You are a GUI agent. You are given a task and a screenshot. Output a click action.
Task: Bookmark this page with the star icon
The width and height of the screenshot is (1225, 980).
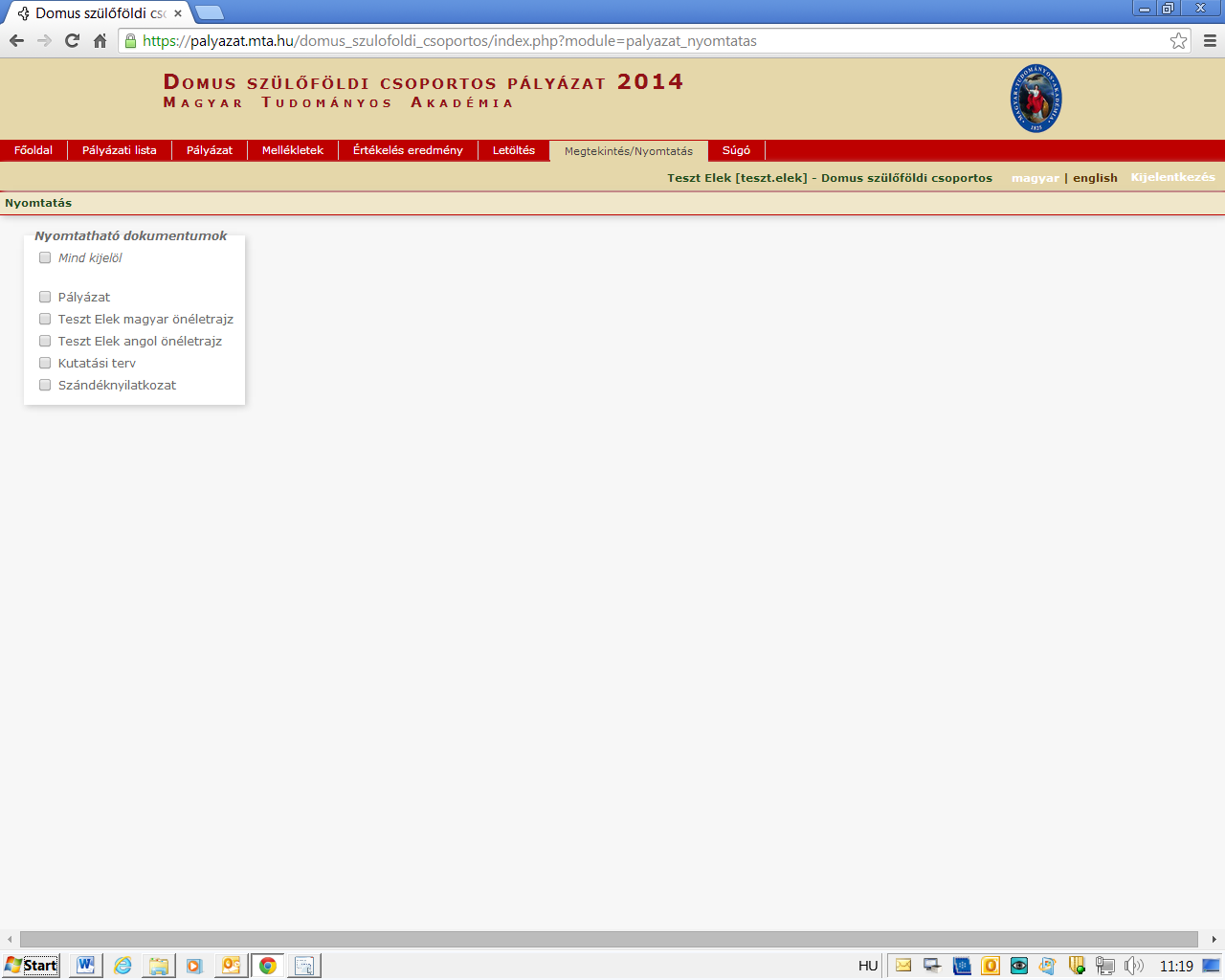[x=1178, y=40]
